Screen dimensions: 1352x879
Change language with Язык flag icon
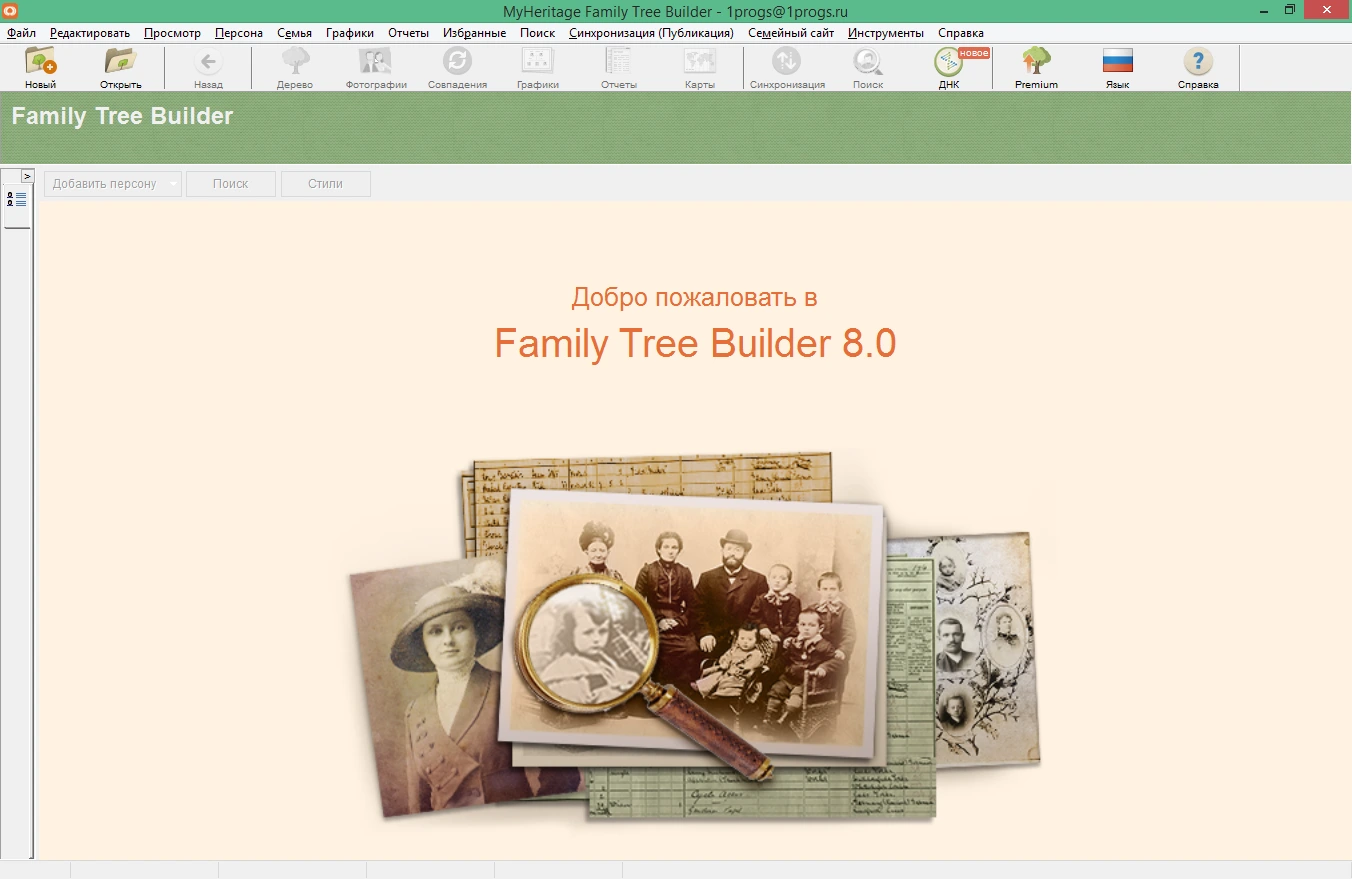point(1117,67)
